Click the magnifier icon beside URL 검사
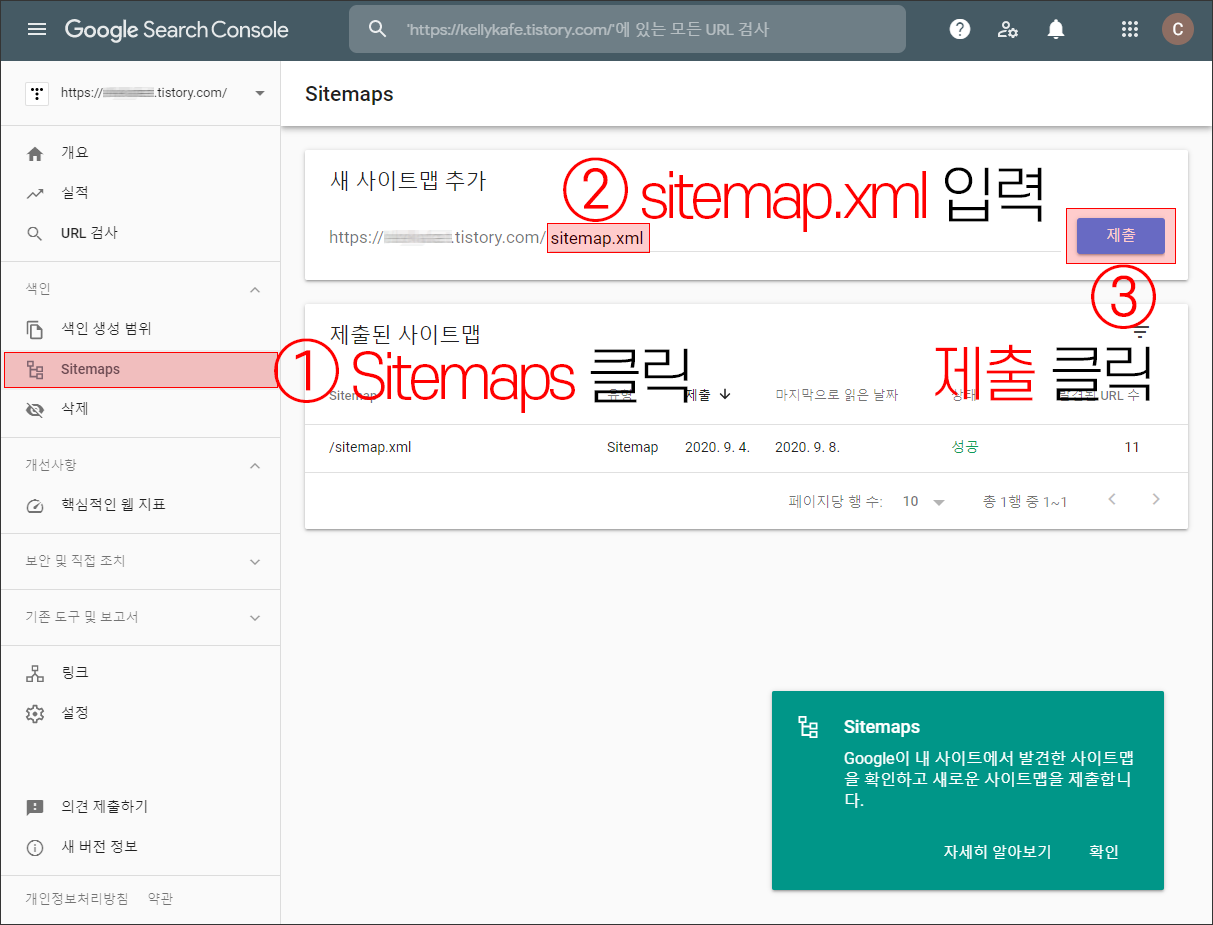The width and height of the screenshot is (1213, 925). point(35,233)
